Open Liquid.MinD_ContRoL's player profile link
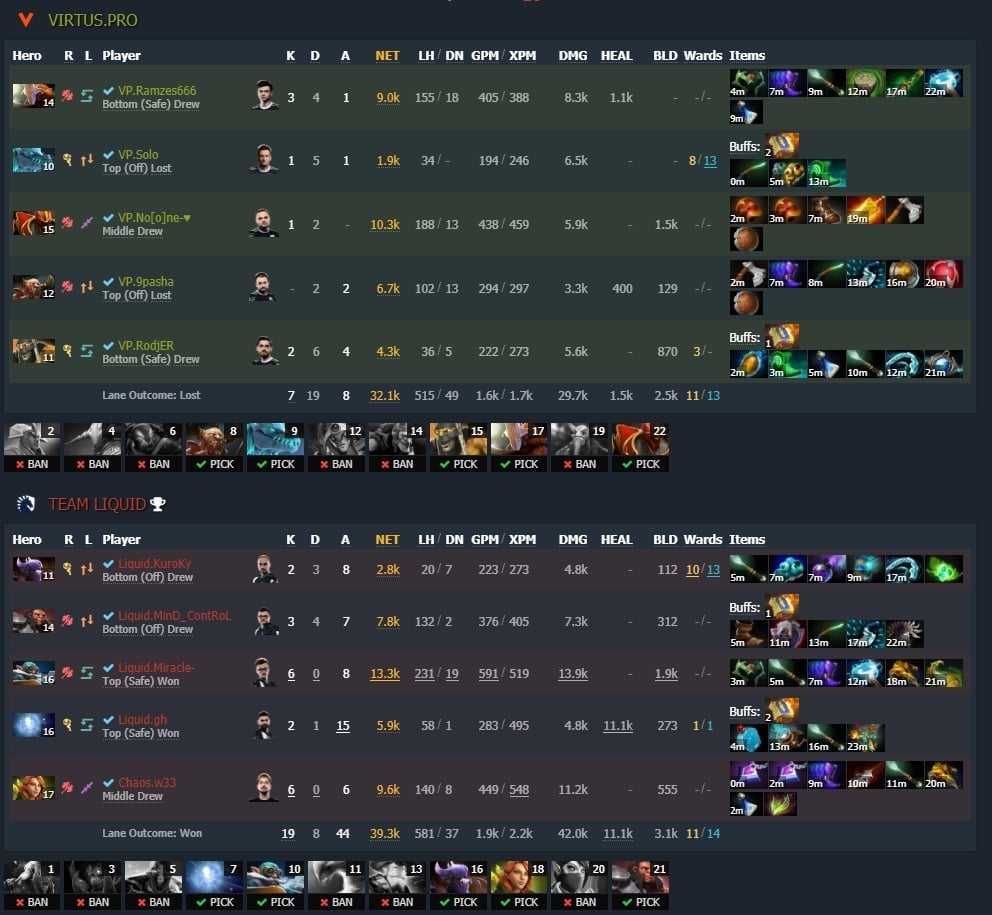992x915 pixels. coord(175,616)
